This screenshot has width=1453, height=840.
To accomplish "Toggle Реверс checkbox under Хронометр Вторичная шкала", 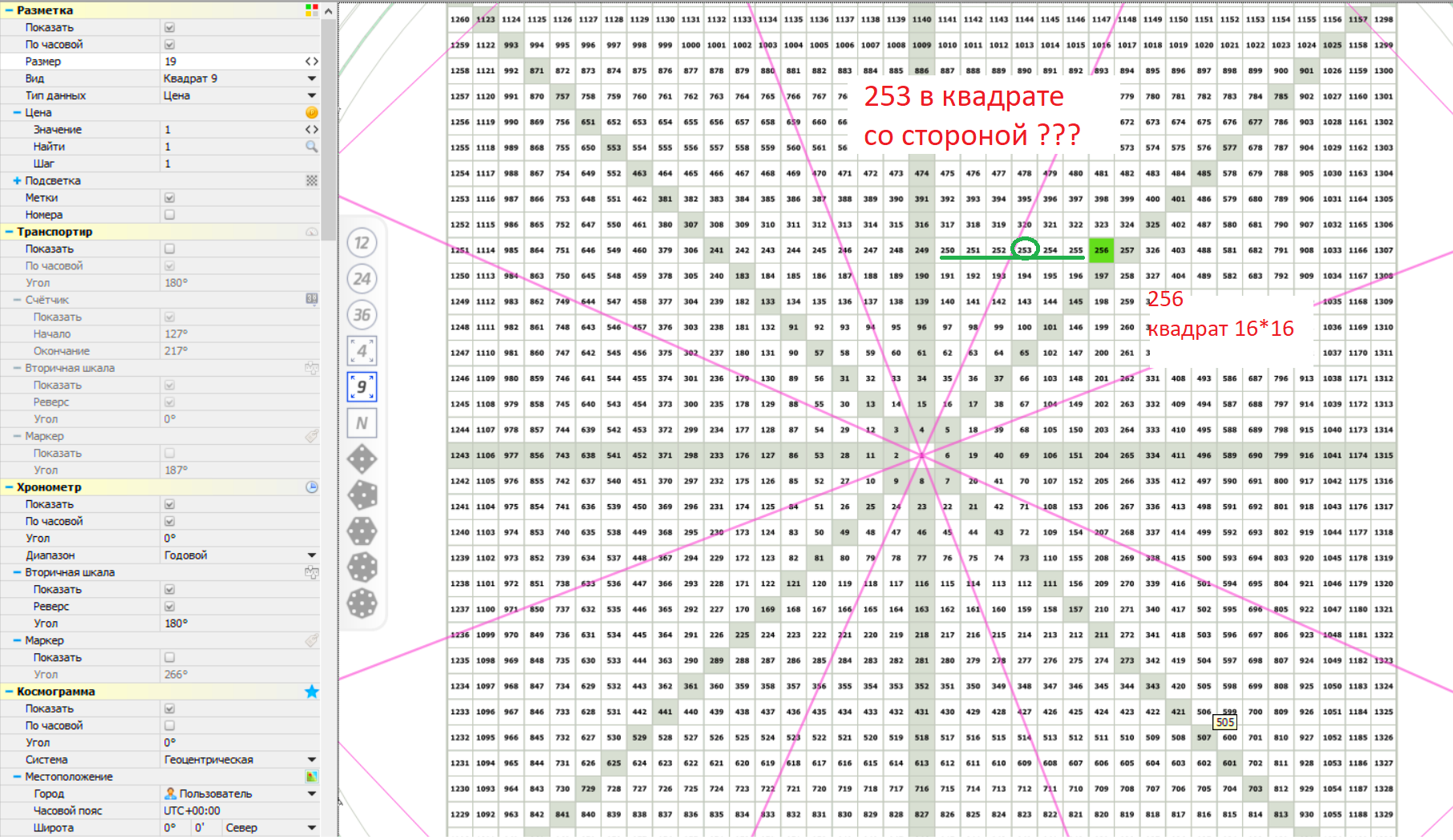I will coord(169,606).
